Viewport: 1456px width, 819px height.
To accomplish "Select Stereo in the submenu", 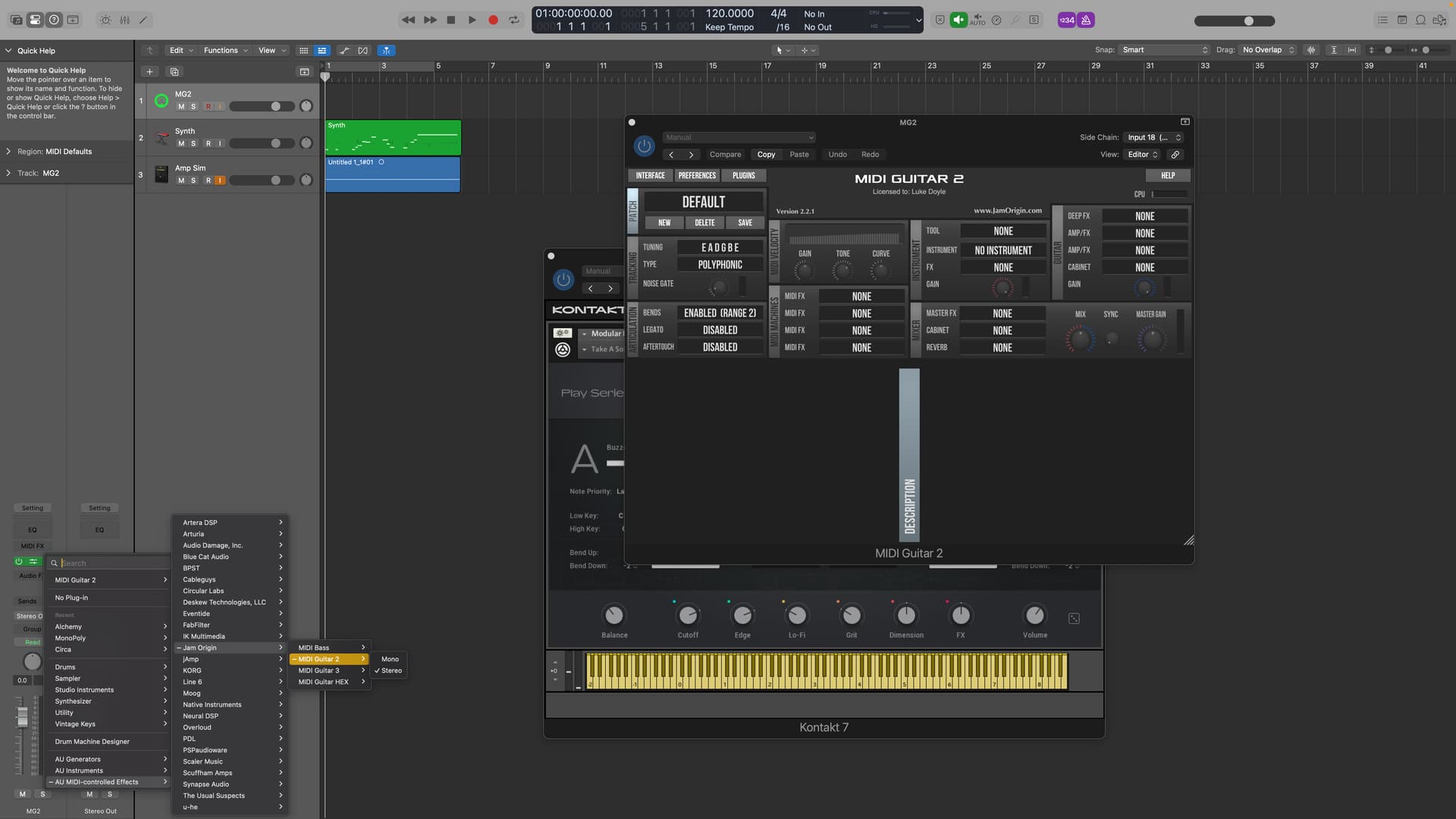I will [391, 671].
